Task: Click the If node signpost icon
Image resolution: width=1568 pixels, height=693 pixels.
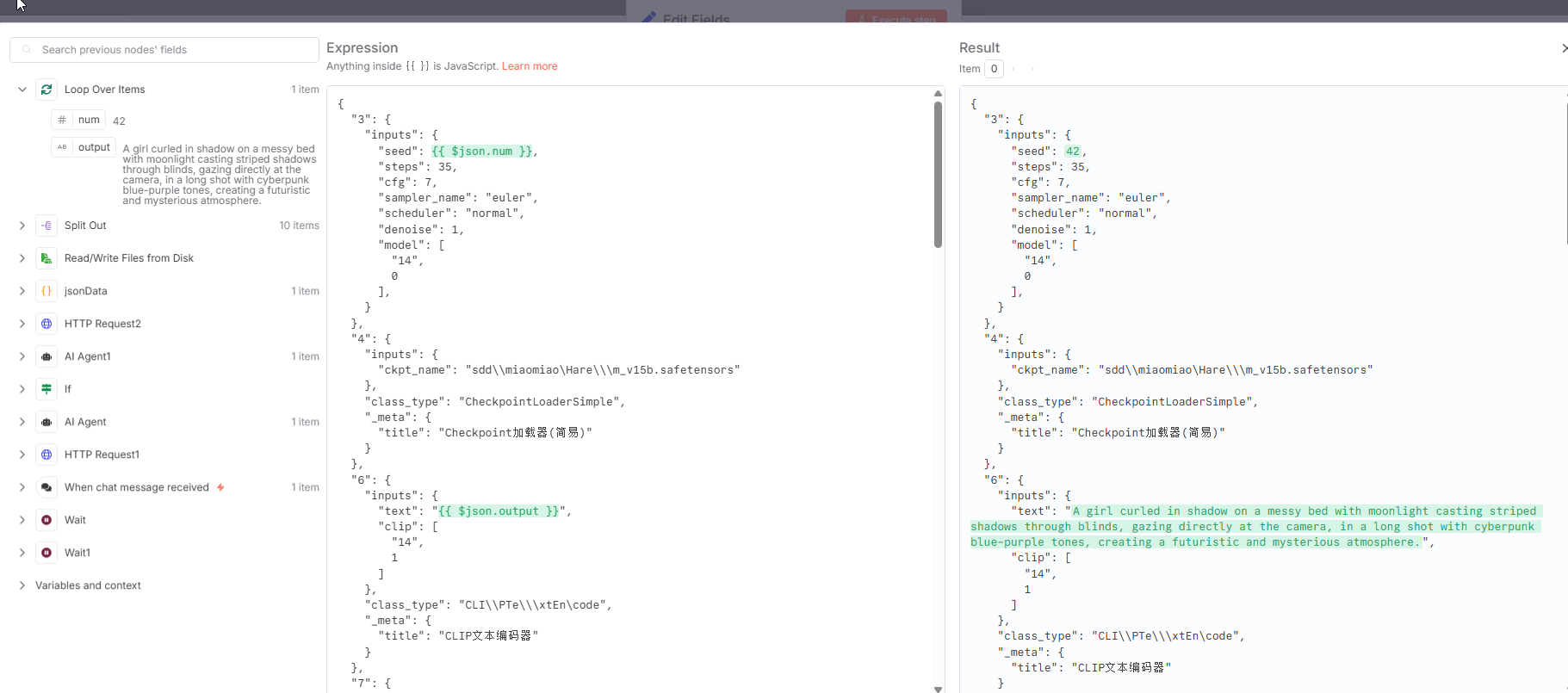Action: coord(46,389)
